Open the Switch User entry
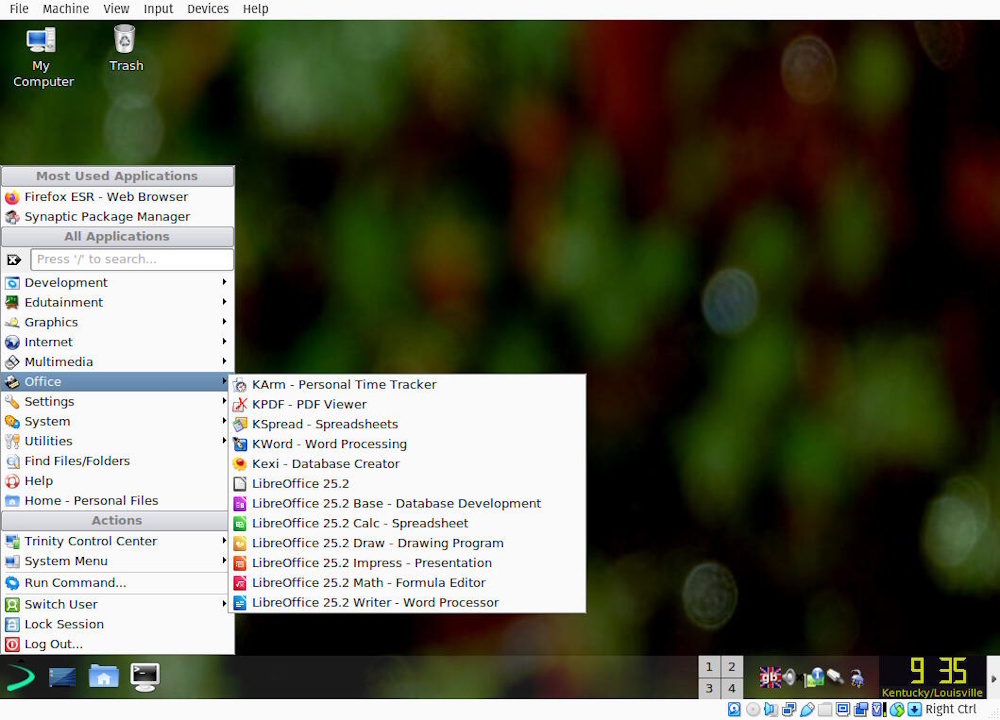This screenshot has width=1000, height=720. pyautogui.click(x=117, y=604)
